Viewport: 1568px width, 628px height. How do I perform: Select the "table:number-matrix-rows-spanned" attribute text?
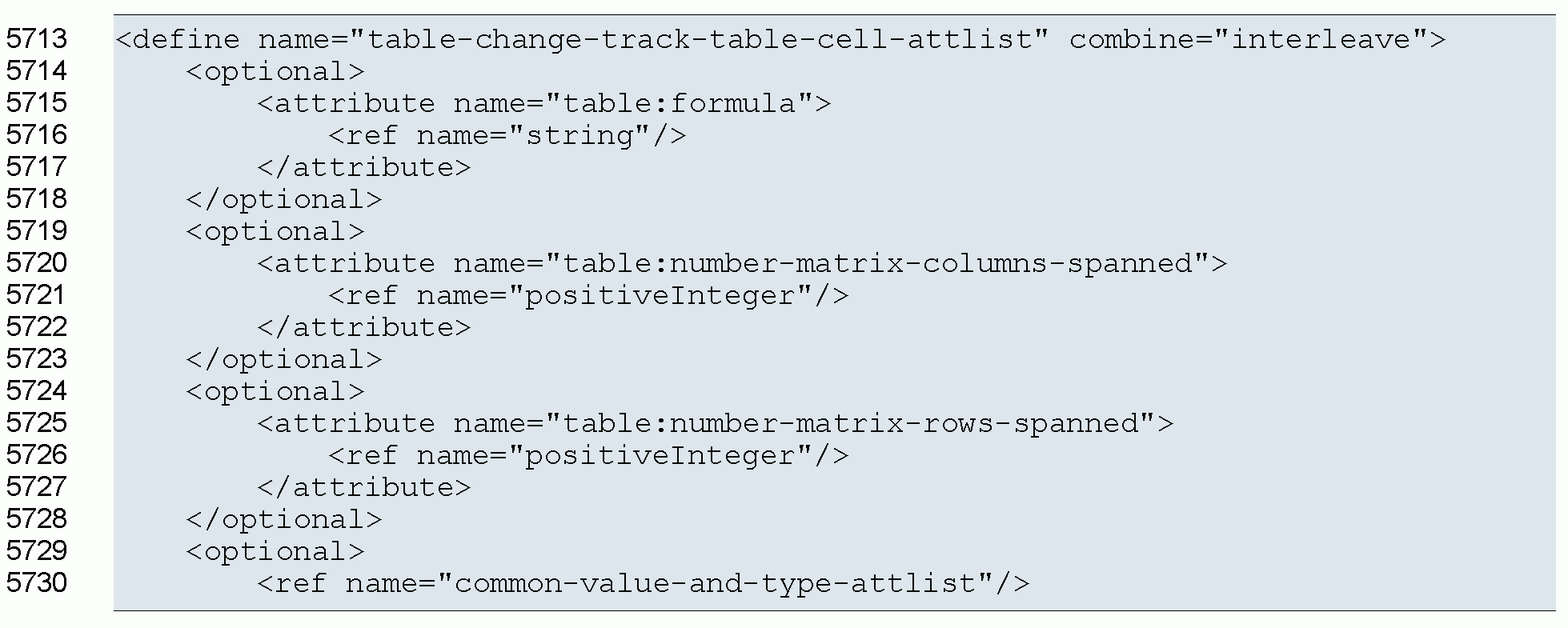(853, 423)
